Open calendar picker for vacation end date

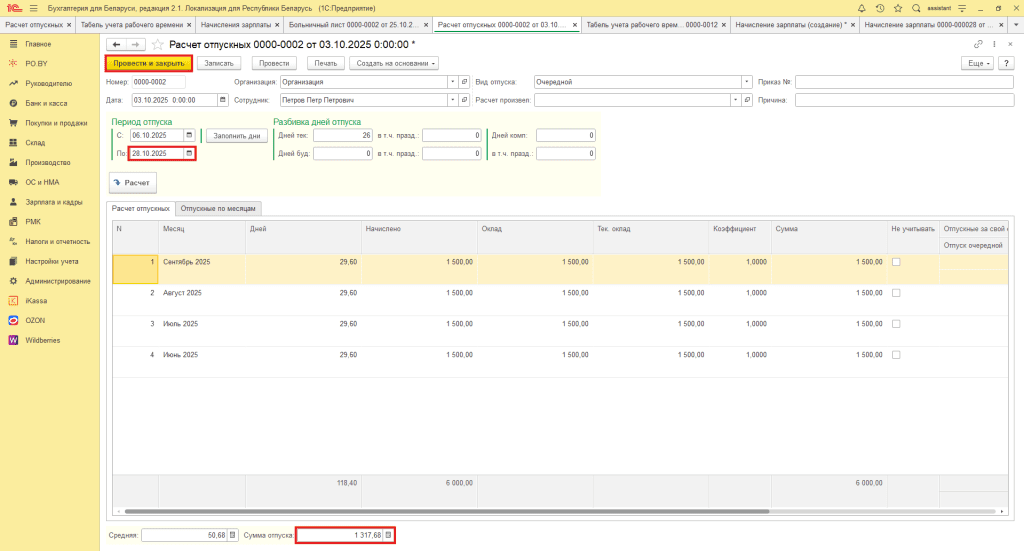[x=189, y=153]
